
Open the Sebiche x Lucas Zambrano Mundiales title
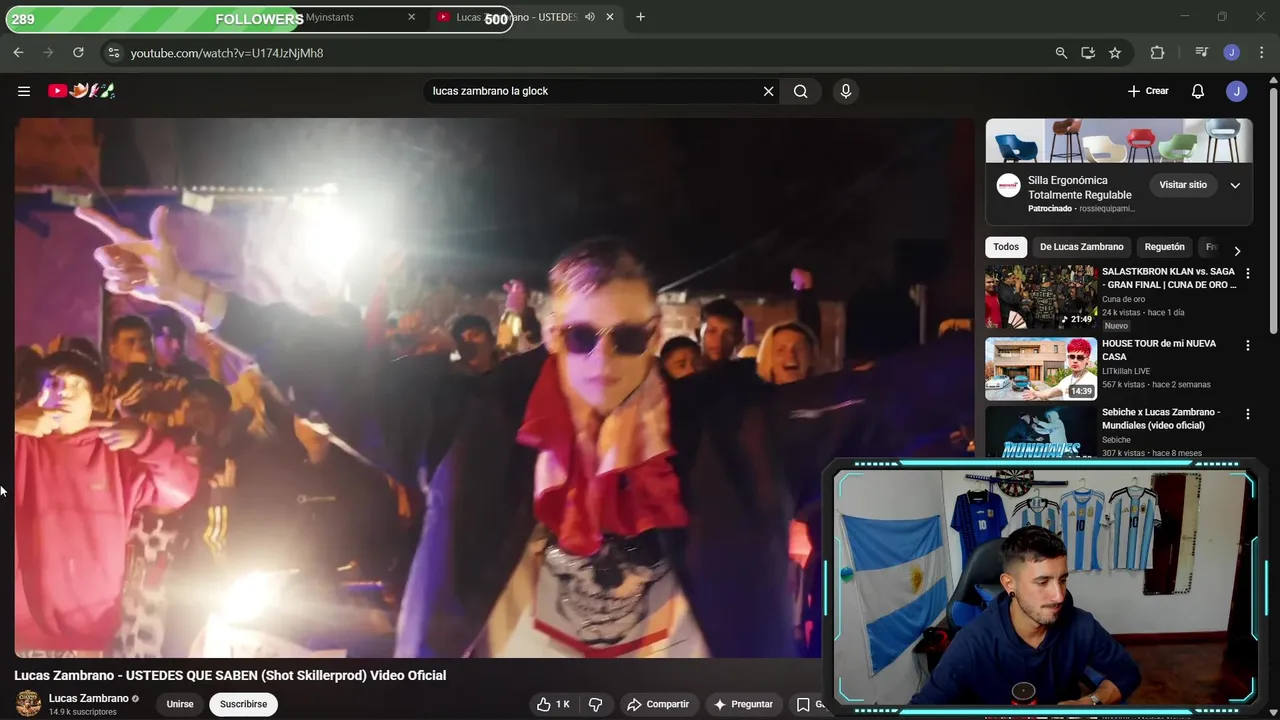(1161, 419)
